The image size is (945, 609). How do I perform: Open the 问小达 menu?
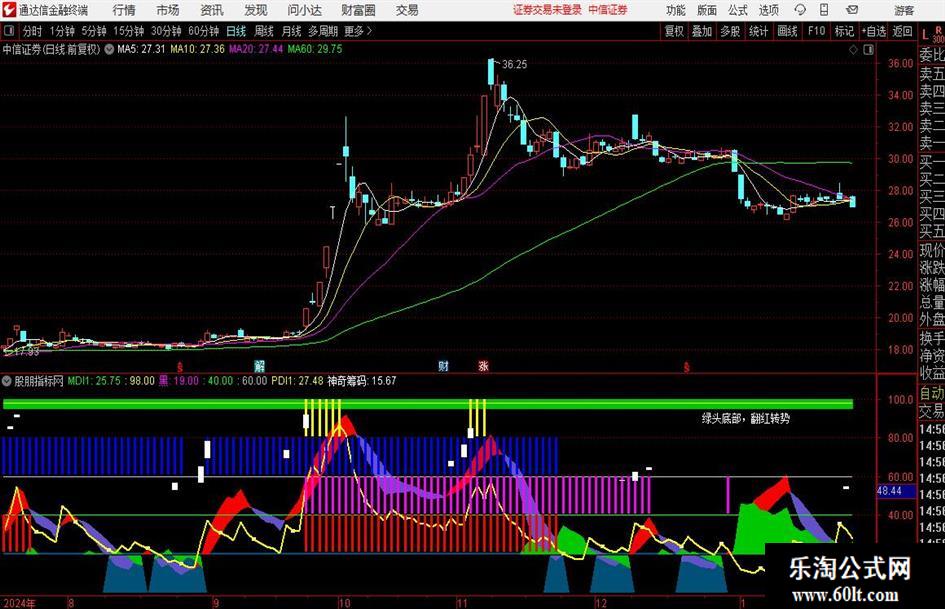tap(304, 10)
